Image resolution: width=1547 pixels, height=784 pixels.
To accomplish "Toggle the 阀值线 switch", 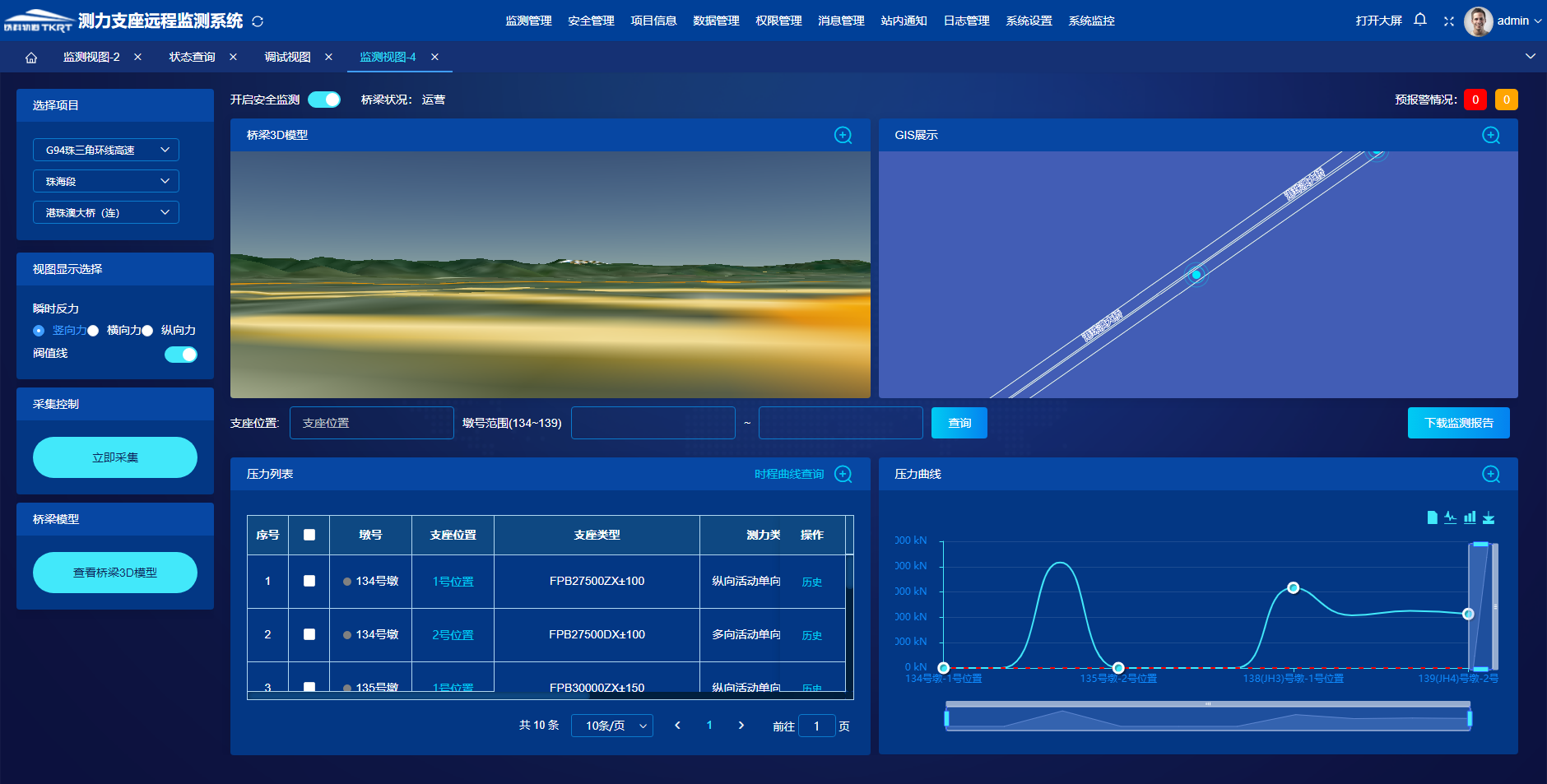I will (x=181, y=355).
